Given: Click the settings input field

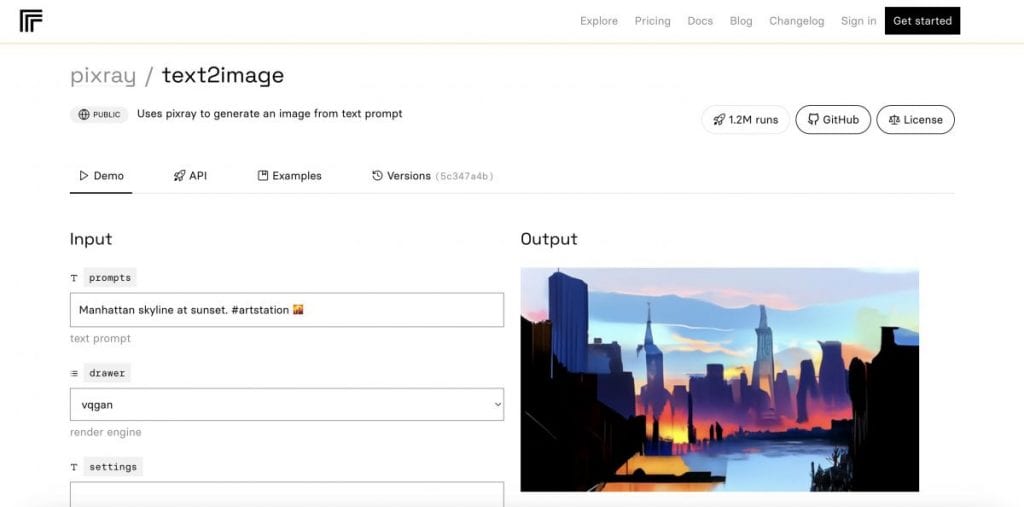Looking at the screenshot, I should pyautogui.click(x=287, y=494).
